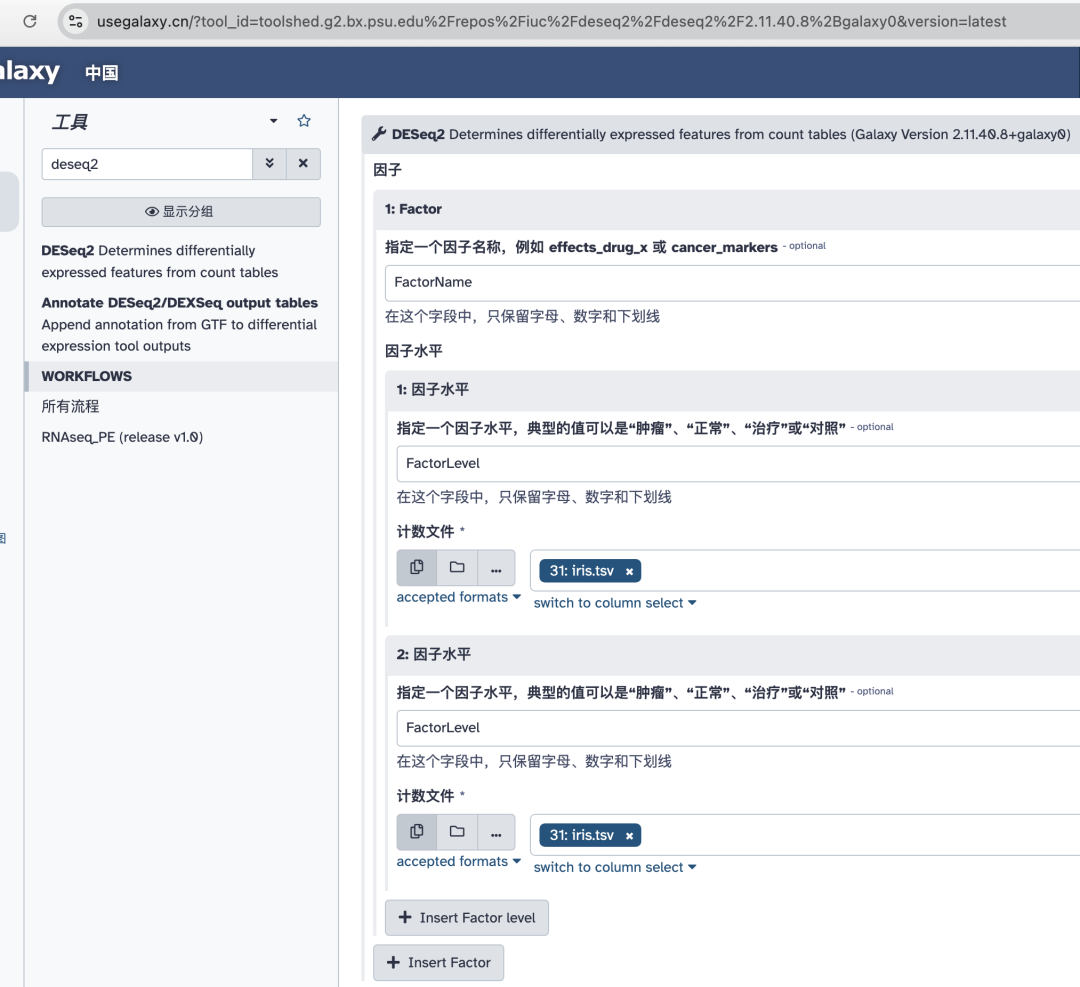1080x987 pixels.
Task: Open advanced search double-chevron button
Action: click(x=269, y=164)
